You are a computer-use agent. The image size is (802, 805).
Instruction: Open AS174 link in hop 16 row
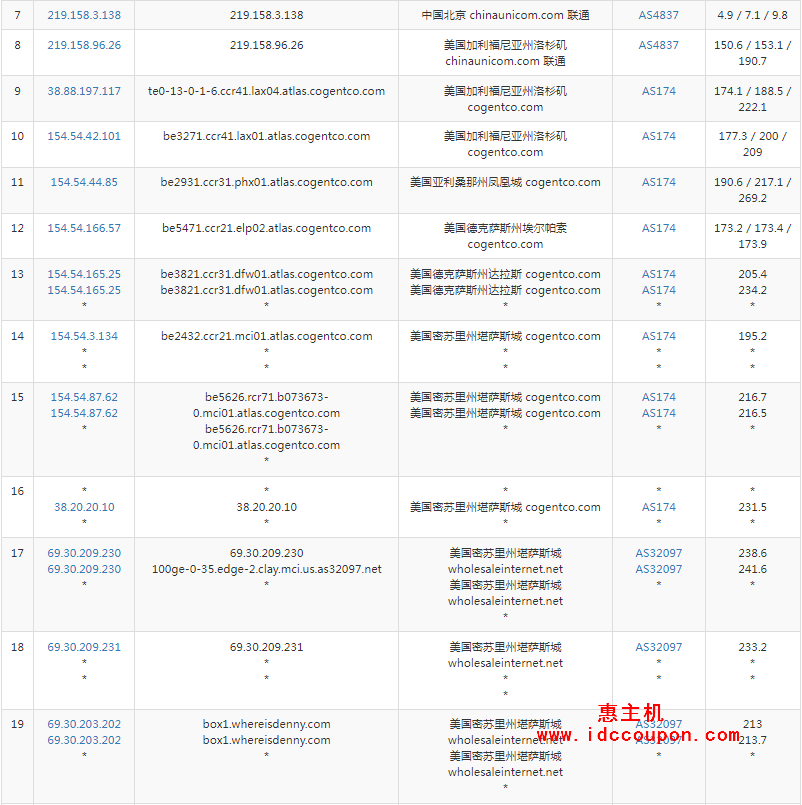[658, 508]
